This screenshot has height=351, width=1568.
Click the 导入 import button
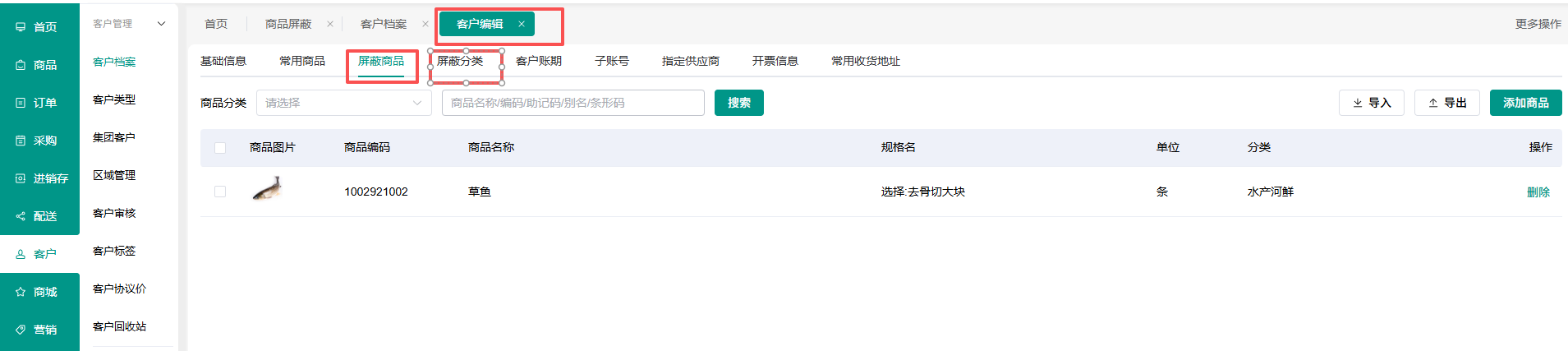click(x=1372, y=103)
